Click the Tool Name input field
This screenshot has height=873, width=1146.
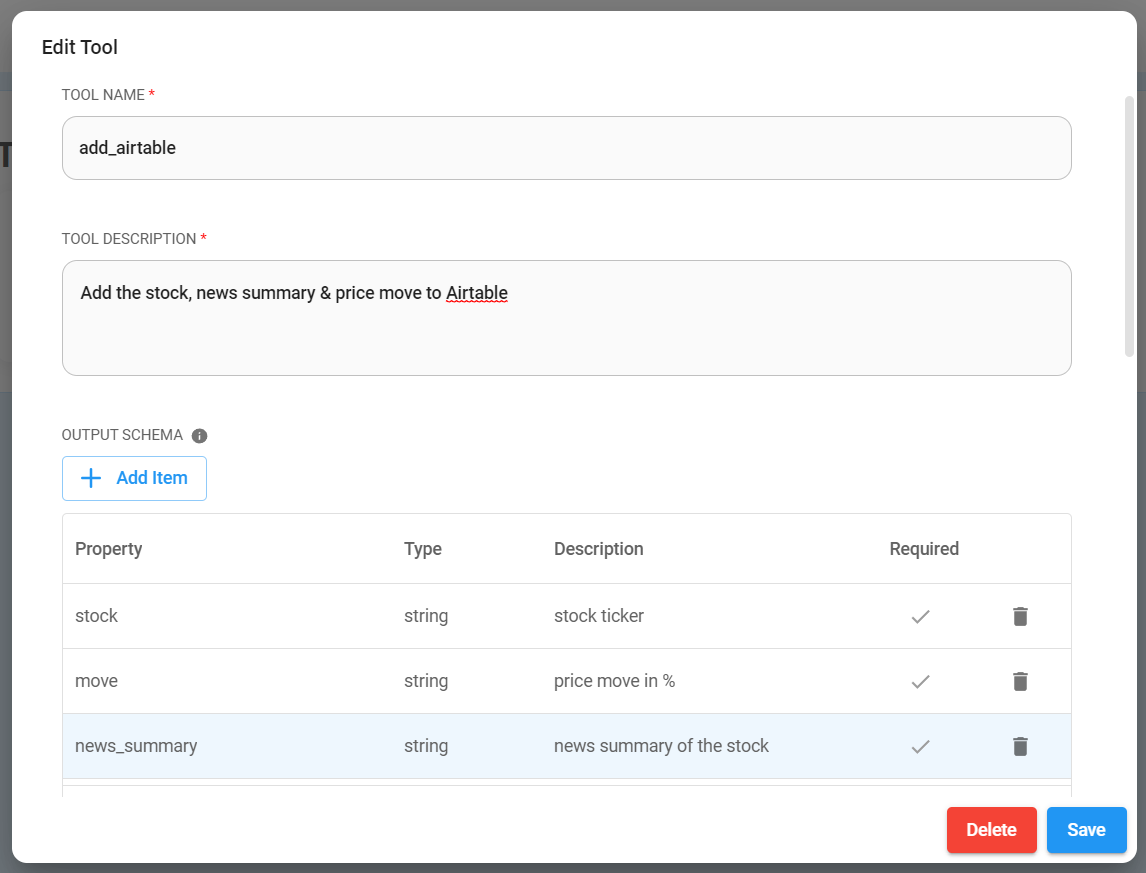pos(566,148)
